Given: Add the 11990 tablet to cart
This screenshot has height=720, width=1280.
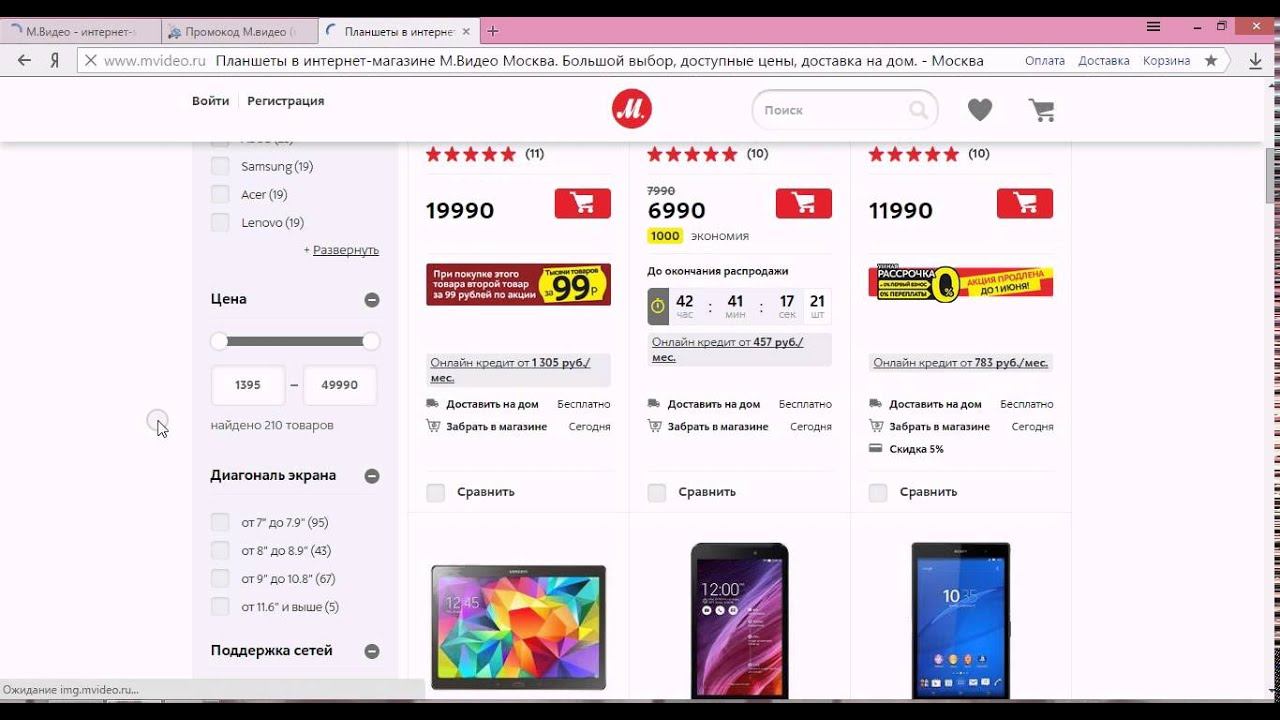Looking at the screenshot, I should (x=1025, y=203).
